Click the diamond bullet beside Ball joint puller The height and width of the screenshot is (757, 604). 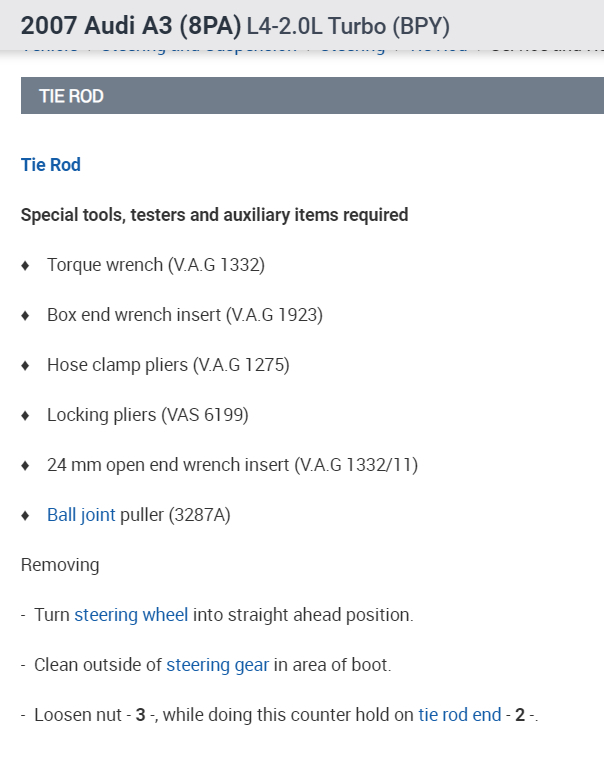pos(25,515)
